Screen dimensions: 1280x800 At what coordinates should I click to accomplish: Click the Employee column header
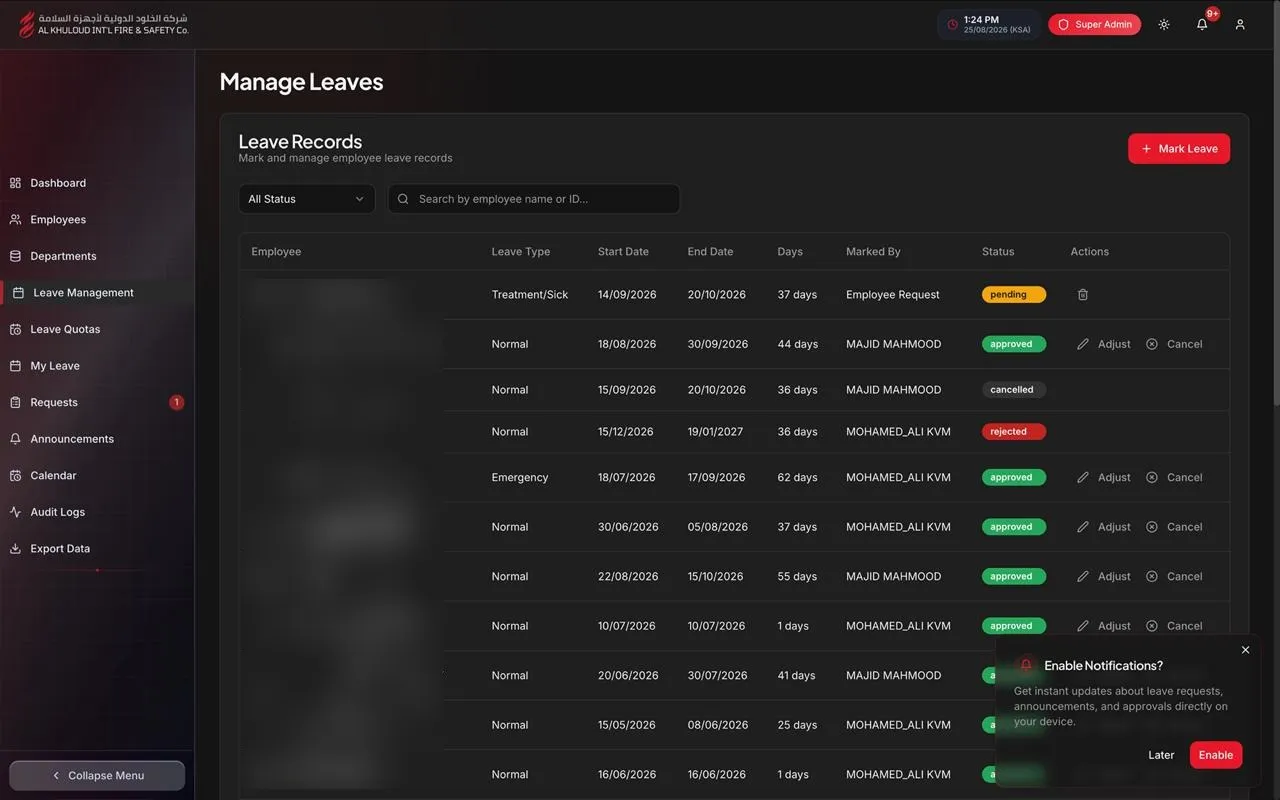point(276,252)
